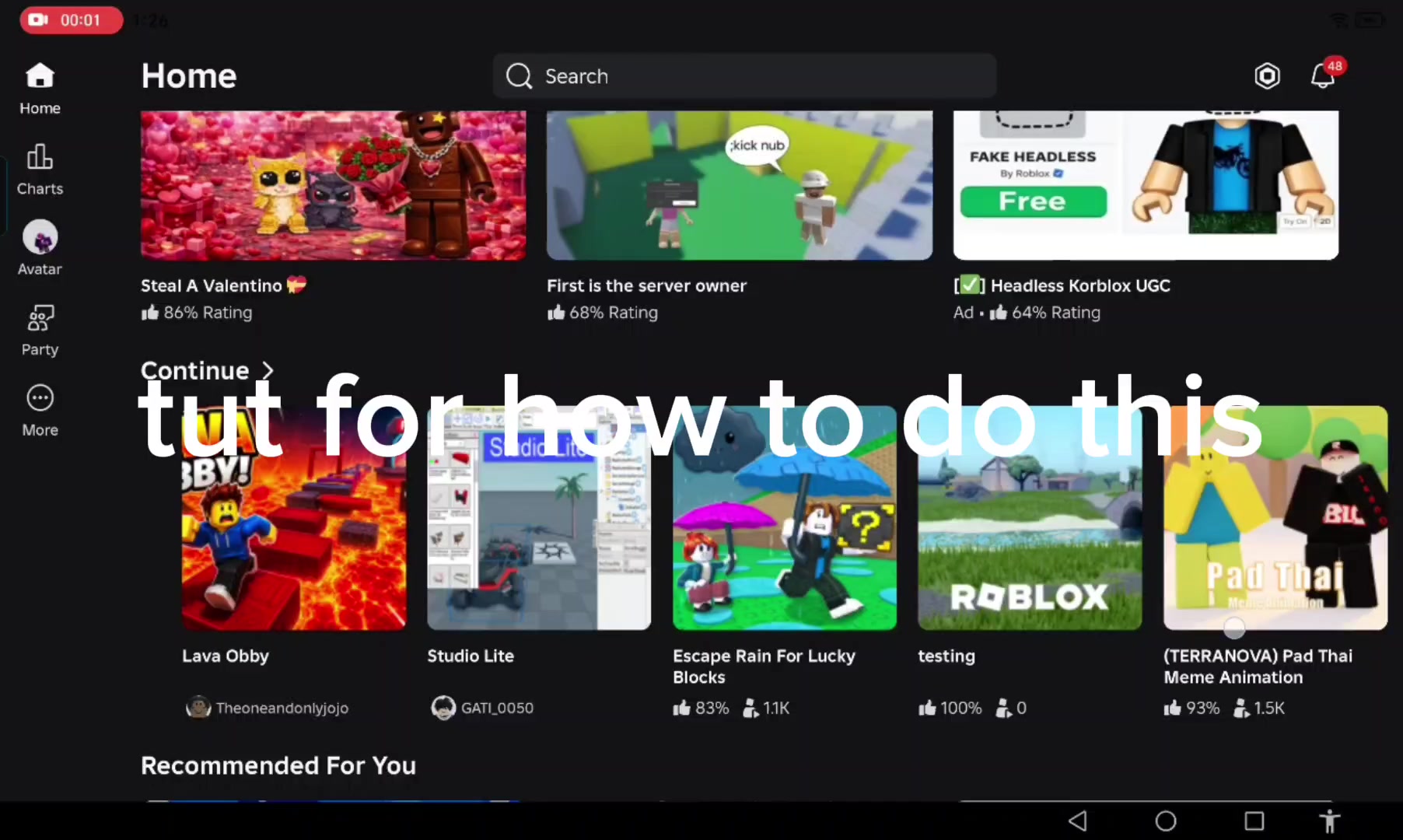Click the Recommended For You heading
The image size is (1403, 840).
278,765
